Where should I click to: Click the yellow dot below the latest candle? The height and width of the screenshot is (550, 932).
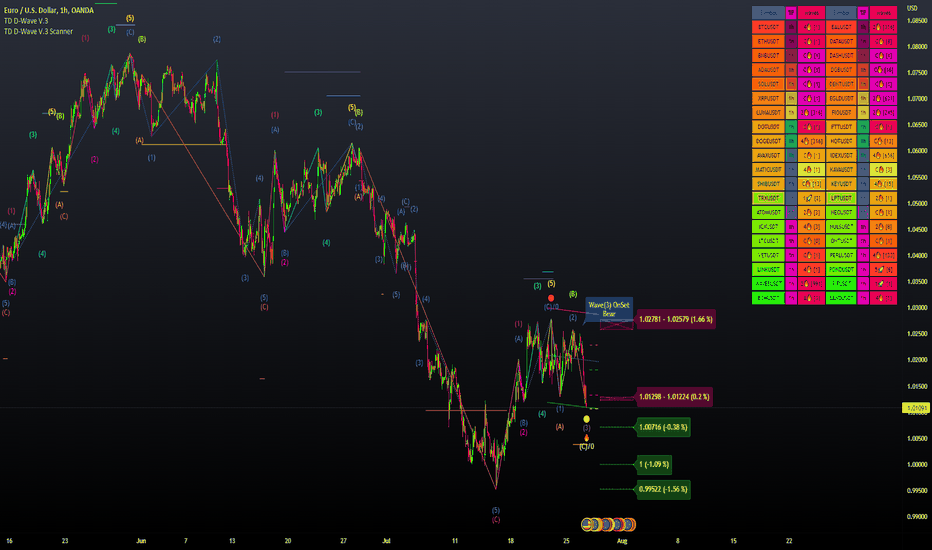587,419
